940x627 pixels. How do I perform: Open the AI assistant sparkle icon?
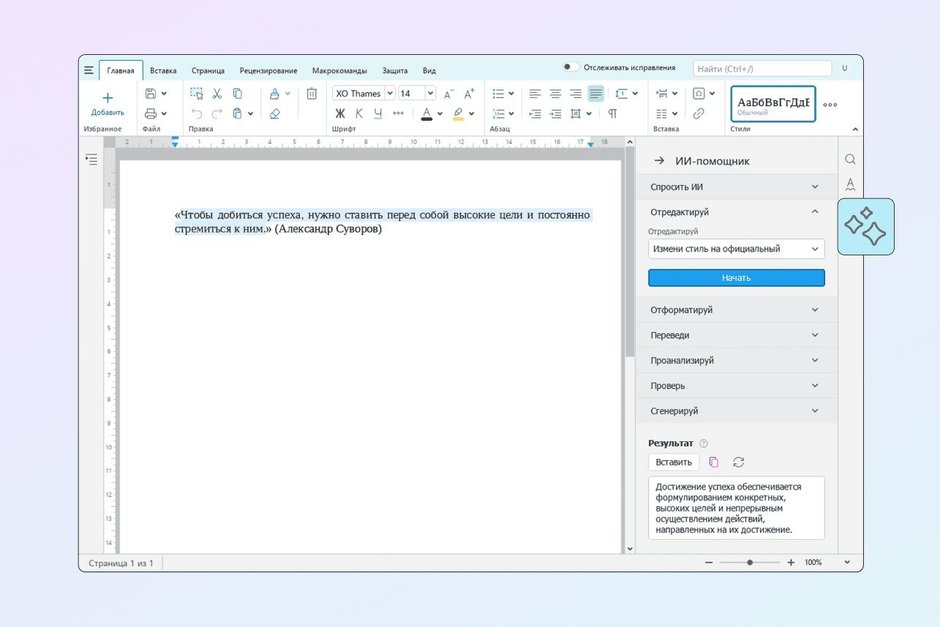(865, 226)
